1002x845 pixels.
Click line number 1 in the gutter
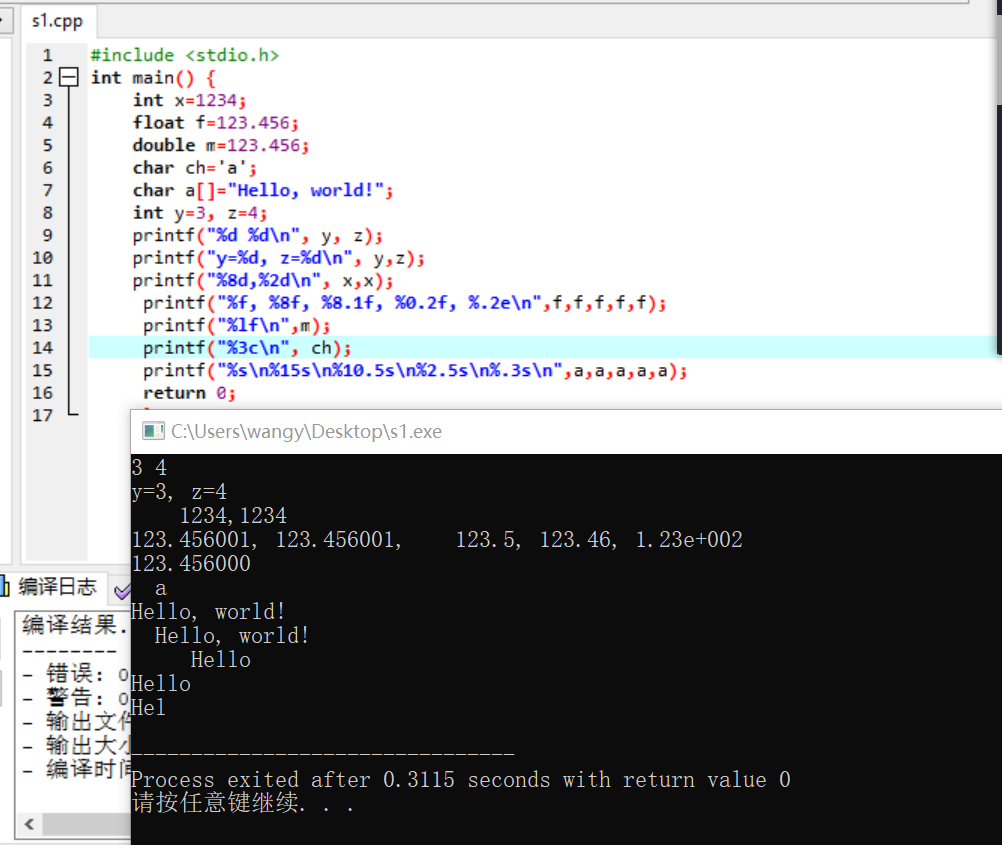tap(47, 55)
